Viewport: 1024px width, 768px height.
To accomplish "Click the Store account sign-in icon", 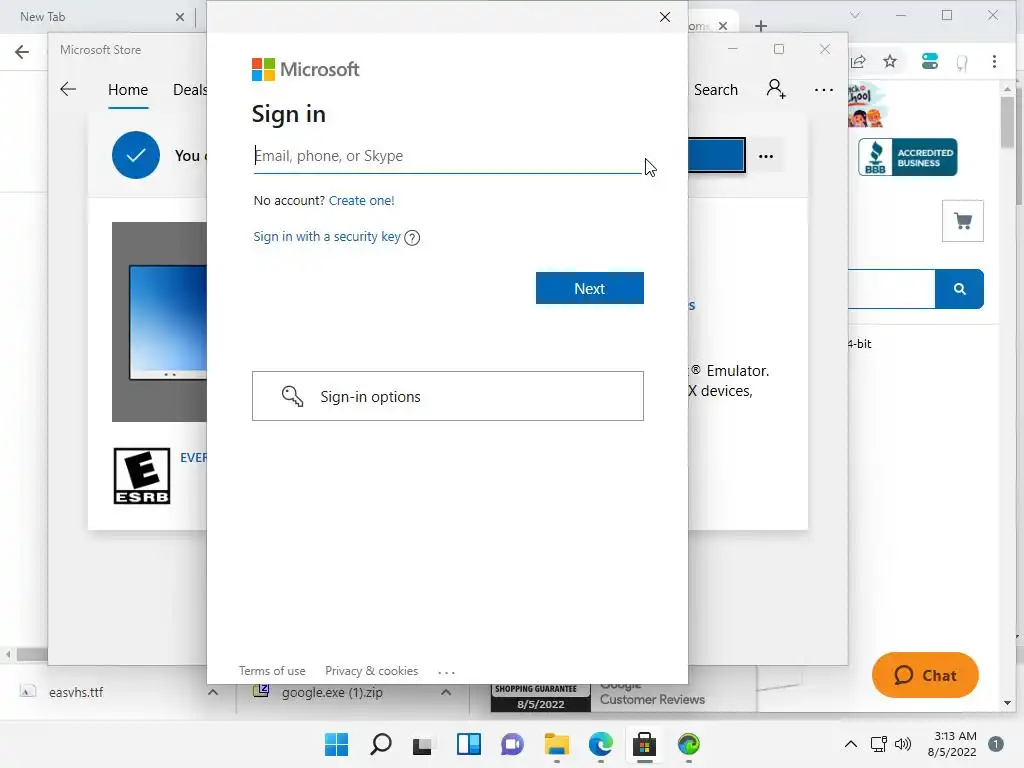I will (776, 89).
